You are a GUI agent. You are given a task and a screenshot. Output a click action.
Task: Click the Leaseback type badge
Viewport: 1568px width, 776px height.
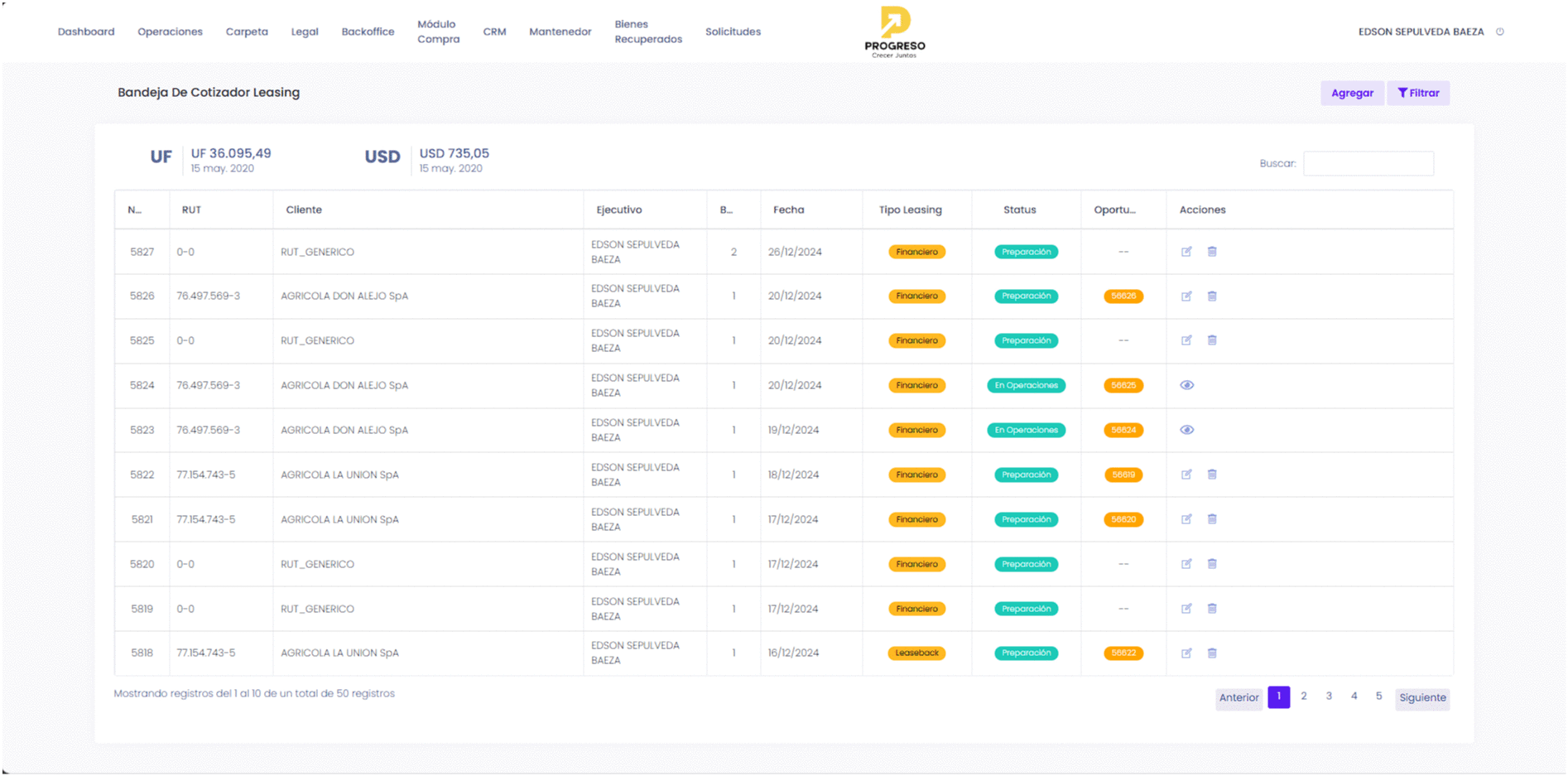(916, 653)
